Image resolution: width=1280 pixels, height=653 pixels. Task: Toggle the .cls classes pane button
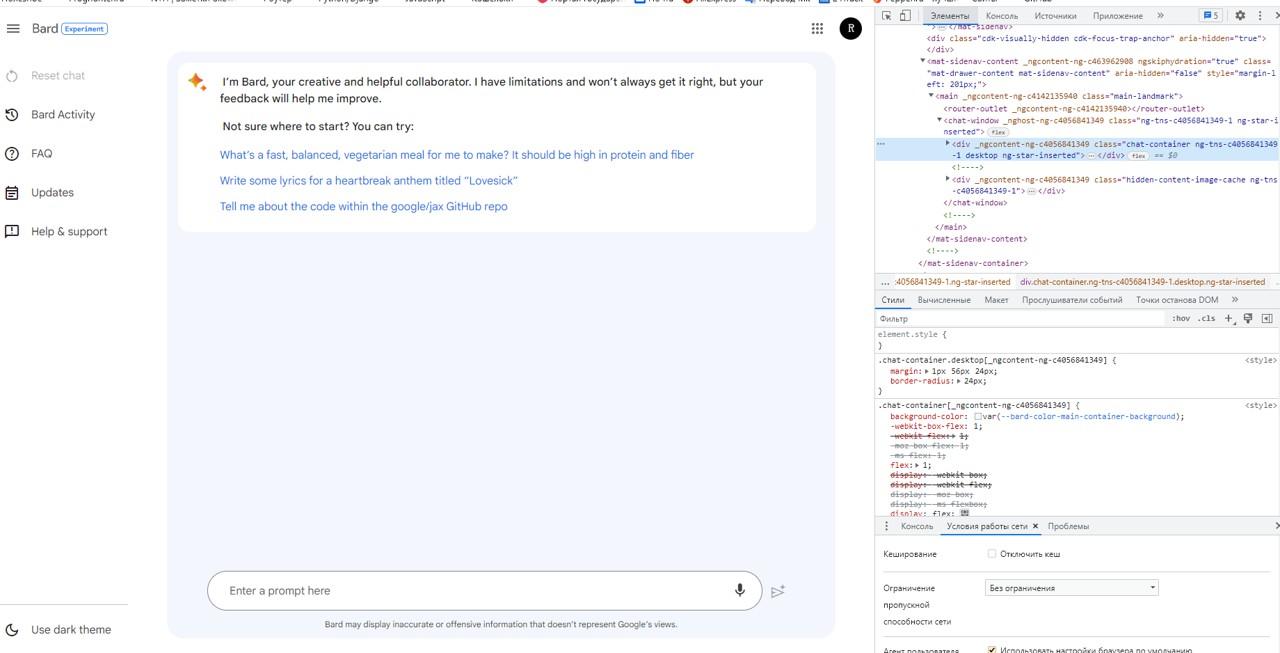[1206, 318]
